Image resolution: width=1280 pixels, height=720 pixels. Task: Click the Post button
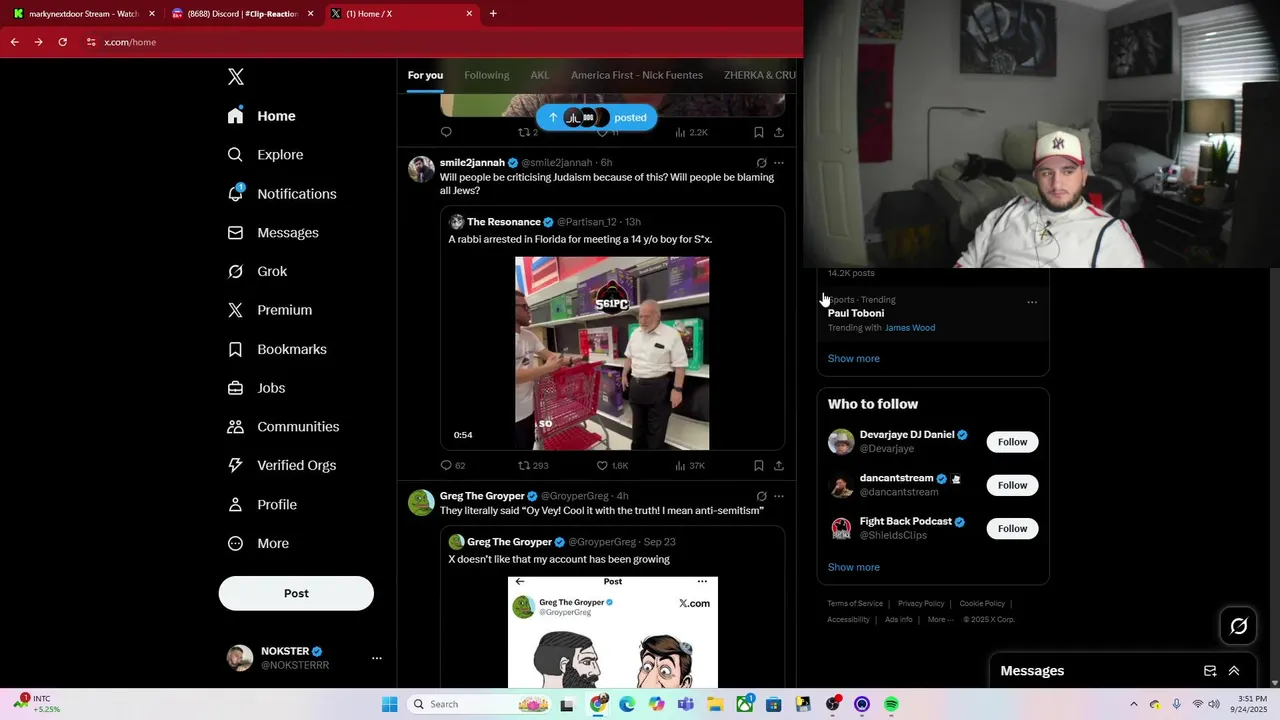(296, 593)
